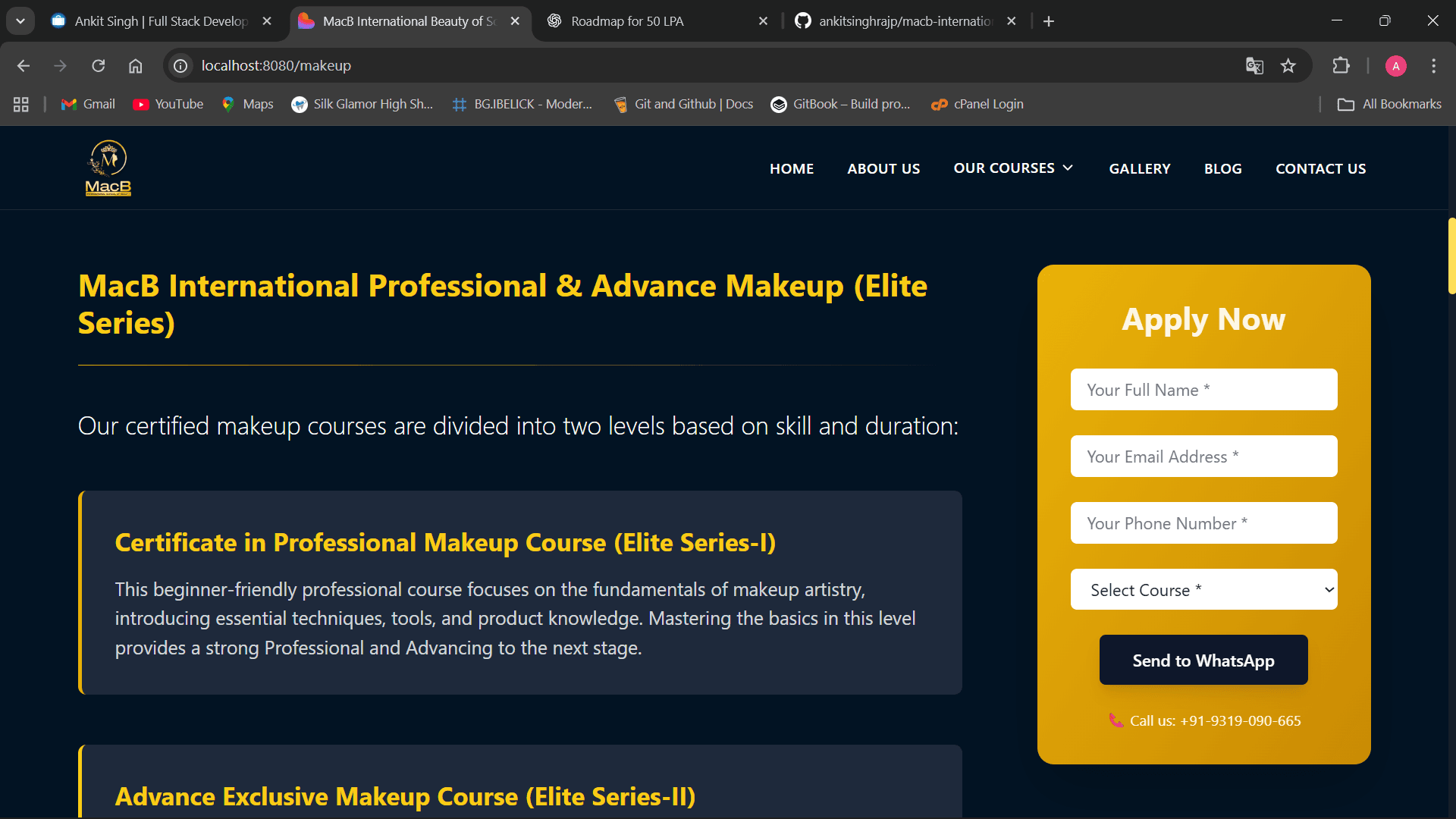Bookmark this page with star icon

pos(1288,66)
